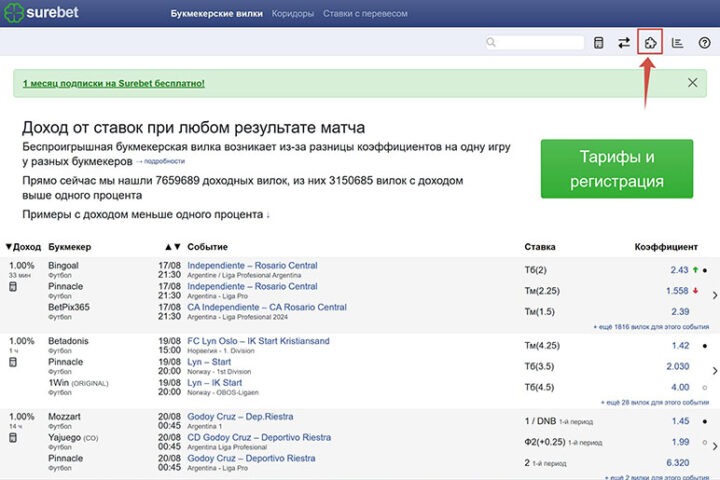Expand the Independiente surebet row chevron
The height and width of the screenshot is (480, 720).
[x=713, y=295]
